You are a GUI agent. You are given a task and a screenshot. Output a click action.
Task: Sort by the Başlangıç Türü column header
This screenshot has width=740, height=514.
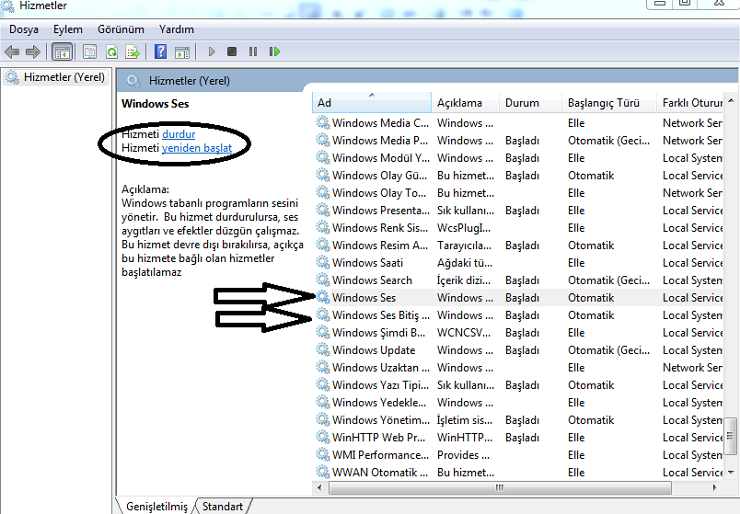(609, 102)
